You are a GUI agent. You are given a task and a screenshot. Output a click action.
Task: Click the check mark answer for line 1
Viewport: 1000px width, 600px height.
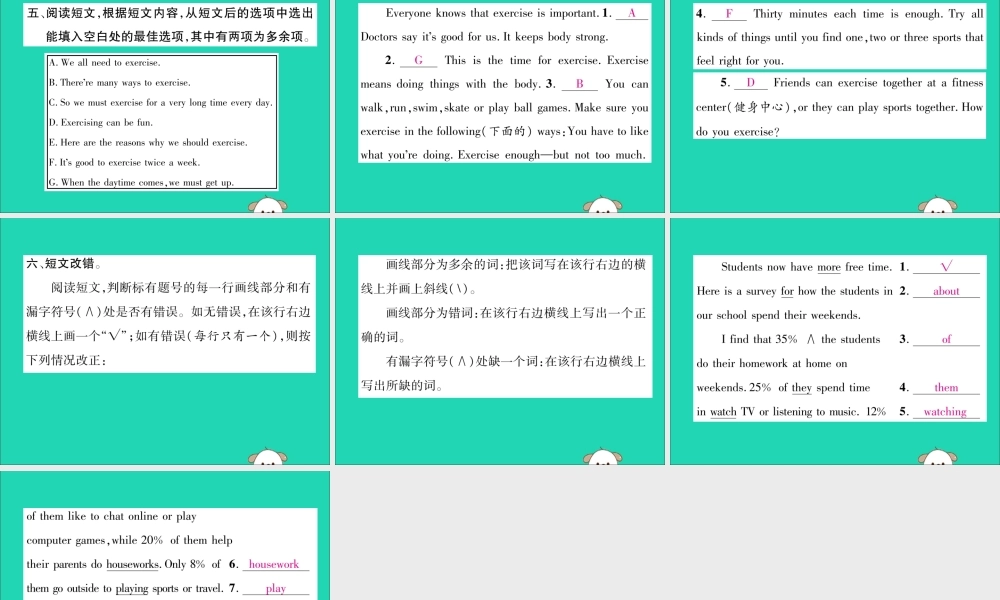(x=946, y=267)
